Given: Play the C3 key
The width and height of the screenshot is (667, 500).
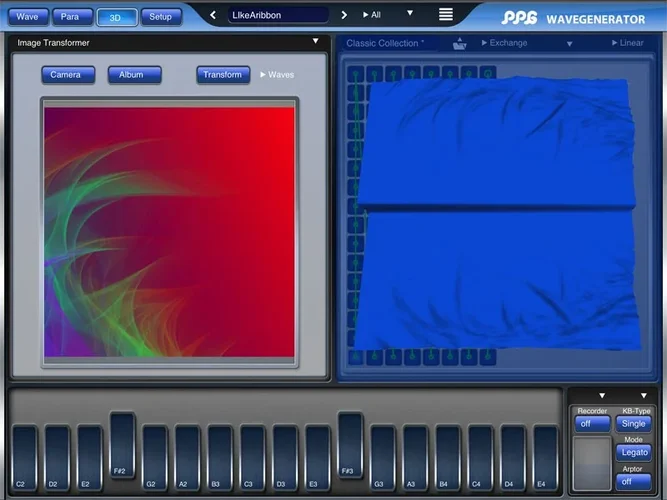Looking at the screenshot, I should [x=253, y=458].
